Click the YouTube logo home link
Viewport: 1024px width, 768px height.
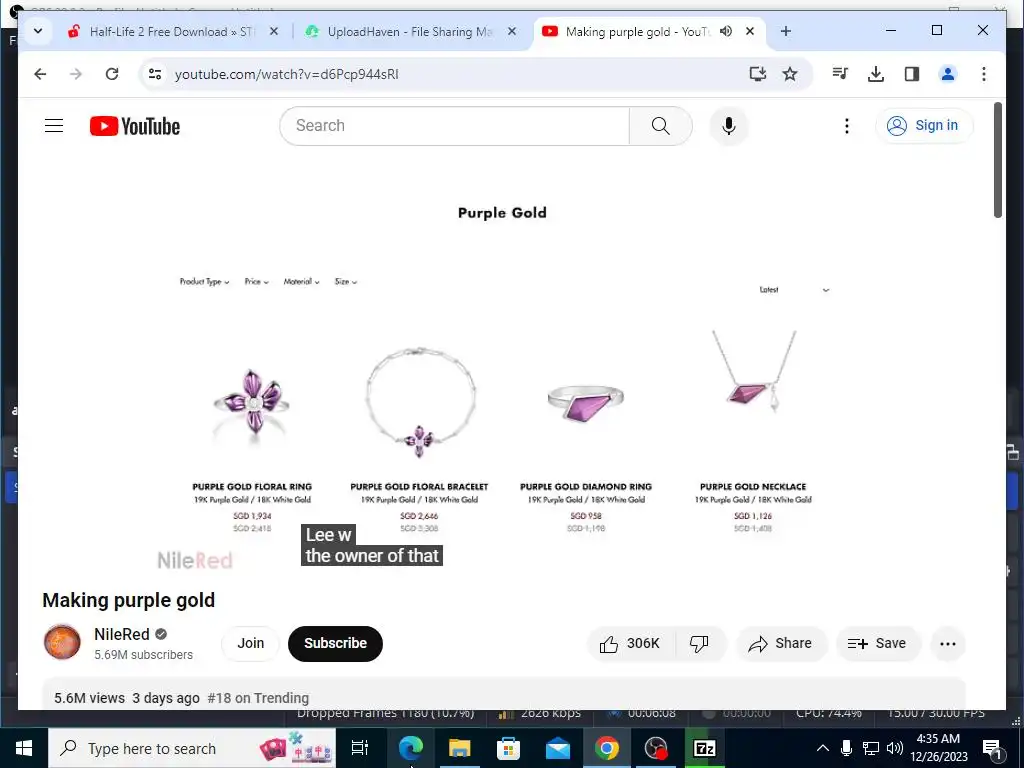tap(135, 126)
